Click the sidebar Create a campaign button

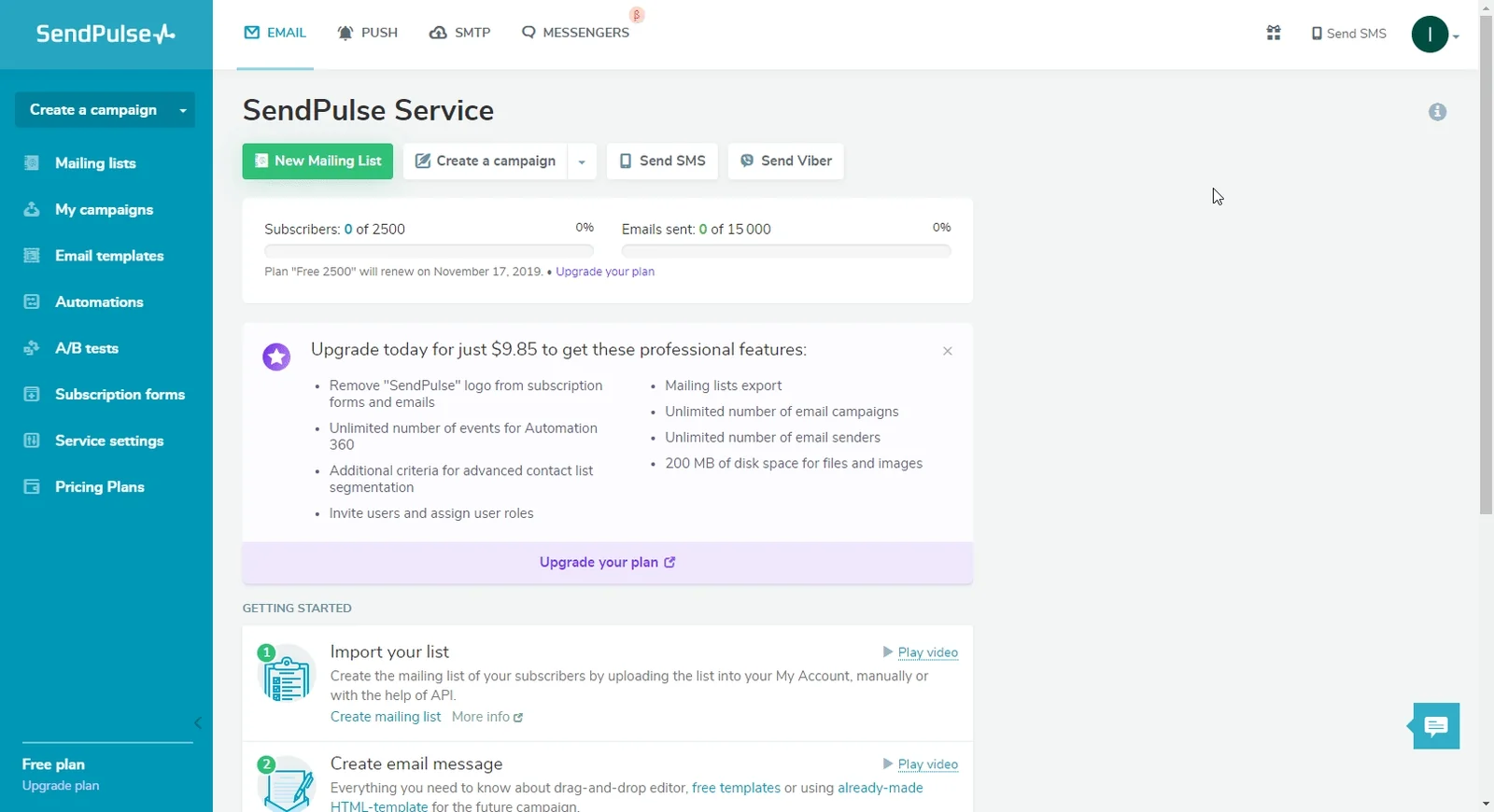coord(93,110)
